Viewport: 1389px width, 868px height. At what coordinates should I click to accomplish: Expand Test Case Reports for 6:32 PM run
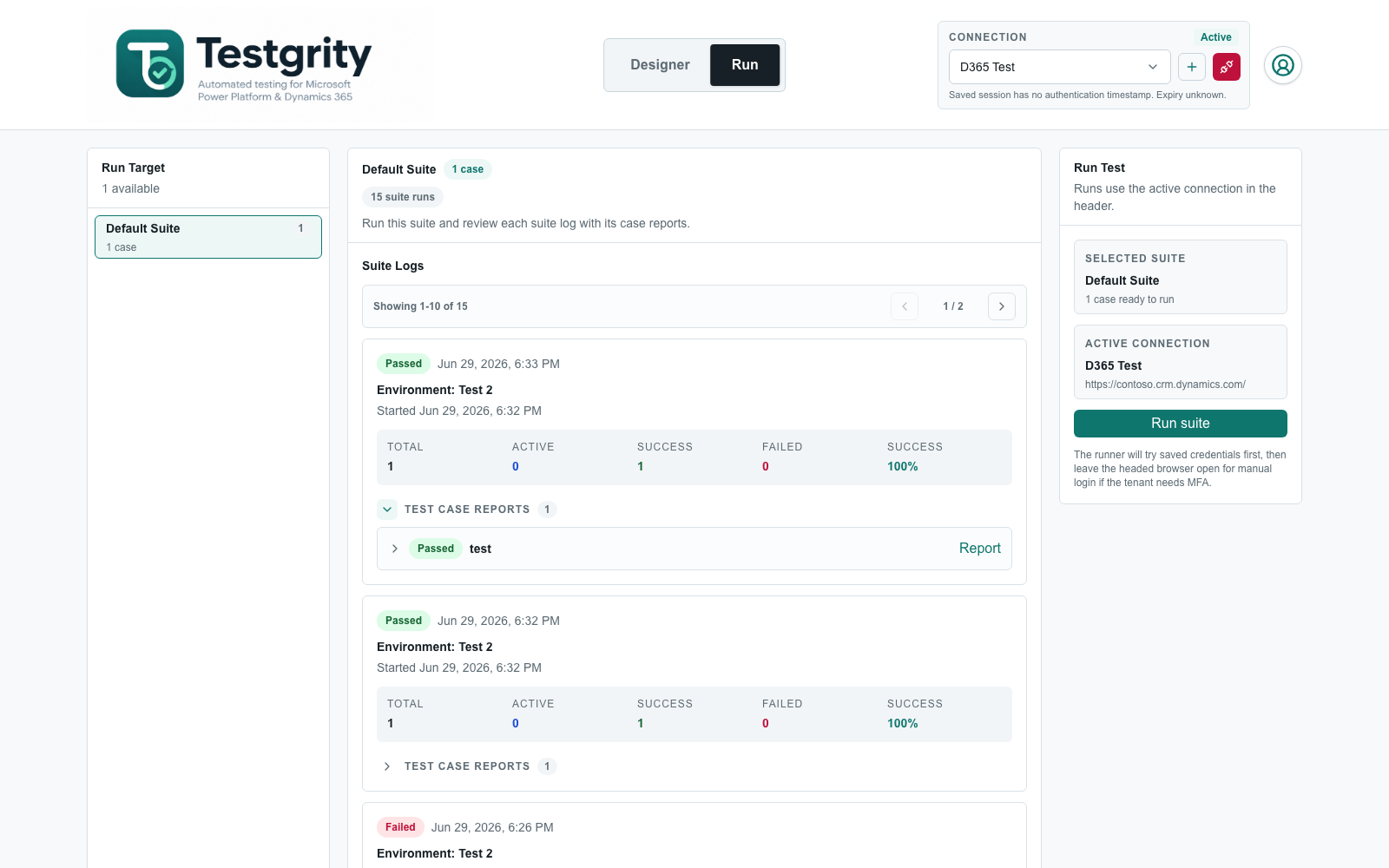click(387, 766)
